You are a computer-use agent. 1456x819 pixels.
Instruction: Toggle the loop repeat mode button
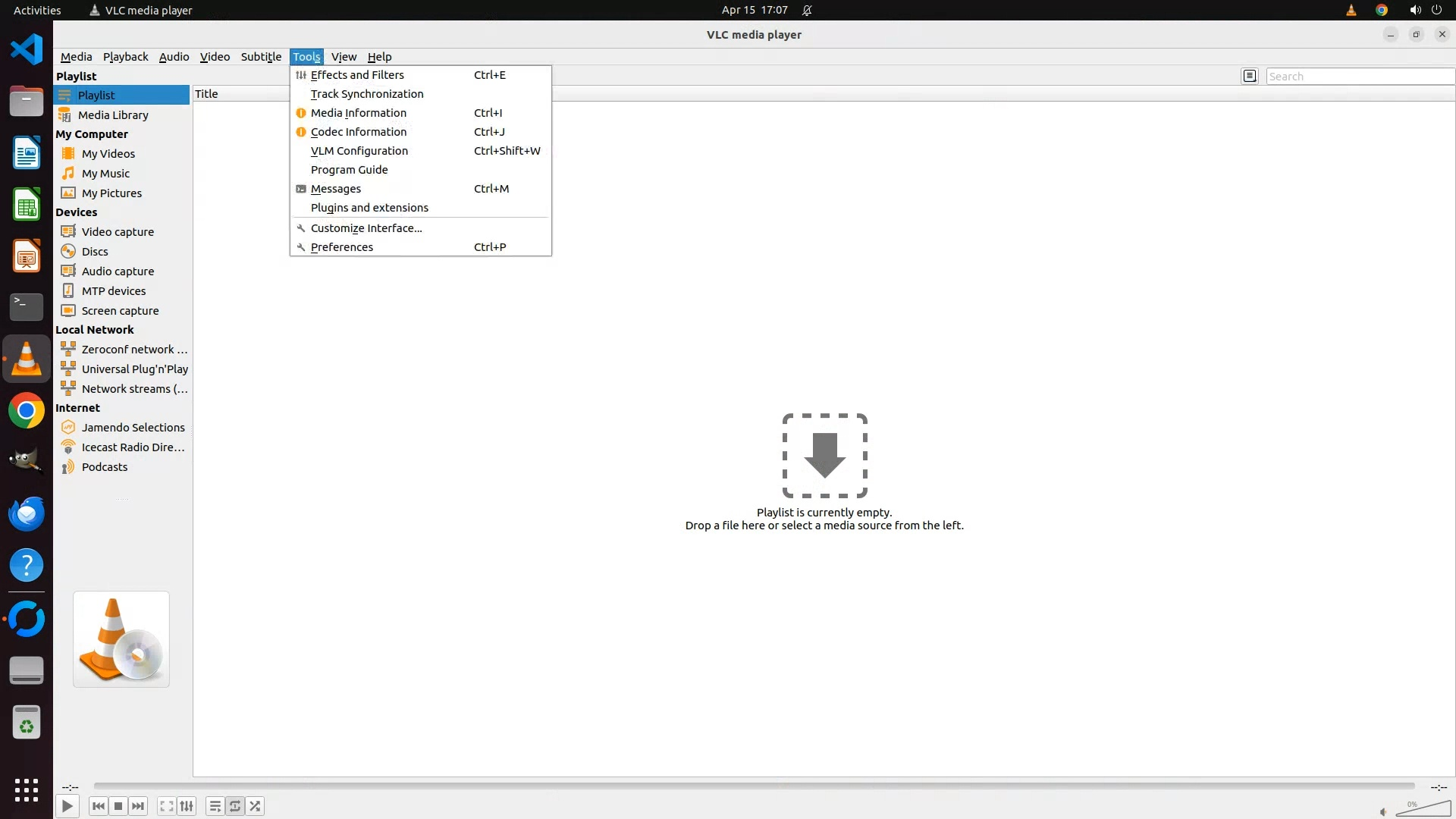(235, 806)
